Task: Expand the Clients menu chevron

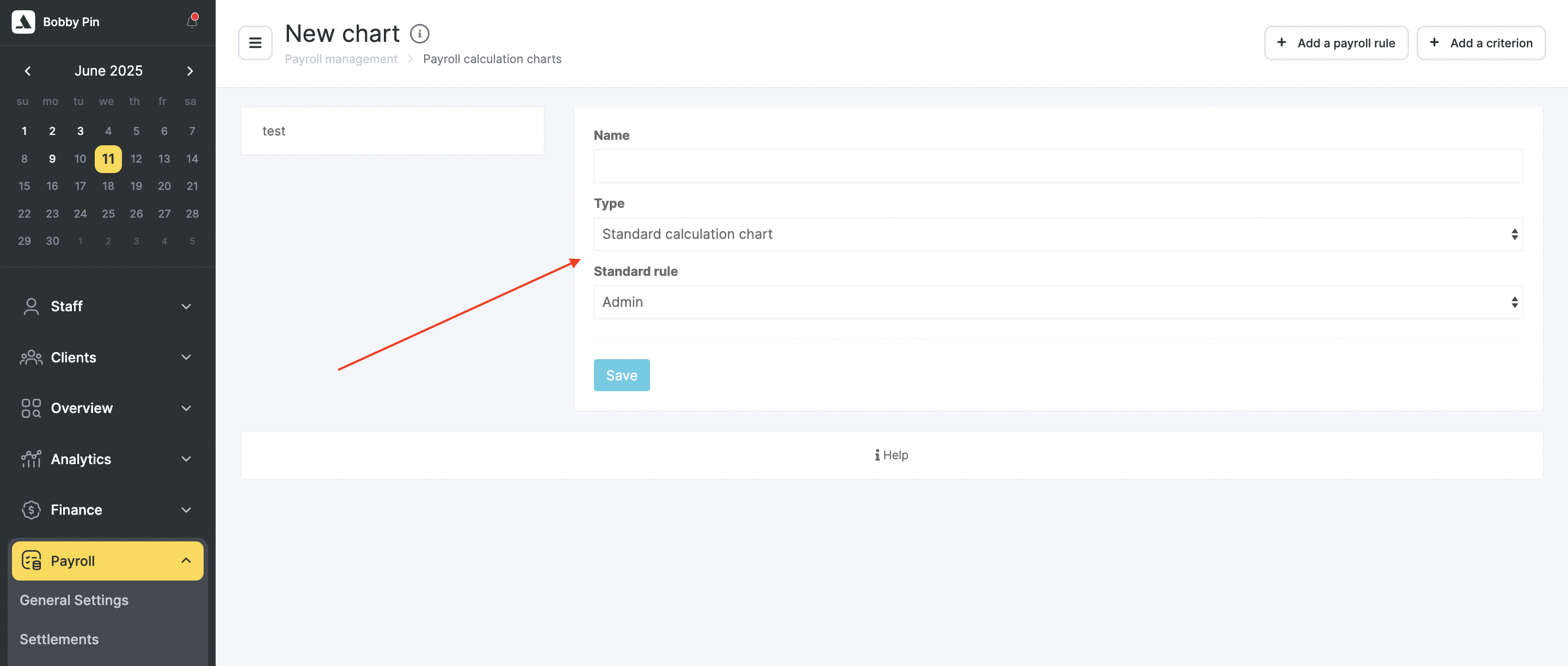Action: pyautogui.click(x=186, y=357)
